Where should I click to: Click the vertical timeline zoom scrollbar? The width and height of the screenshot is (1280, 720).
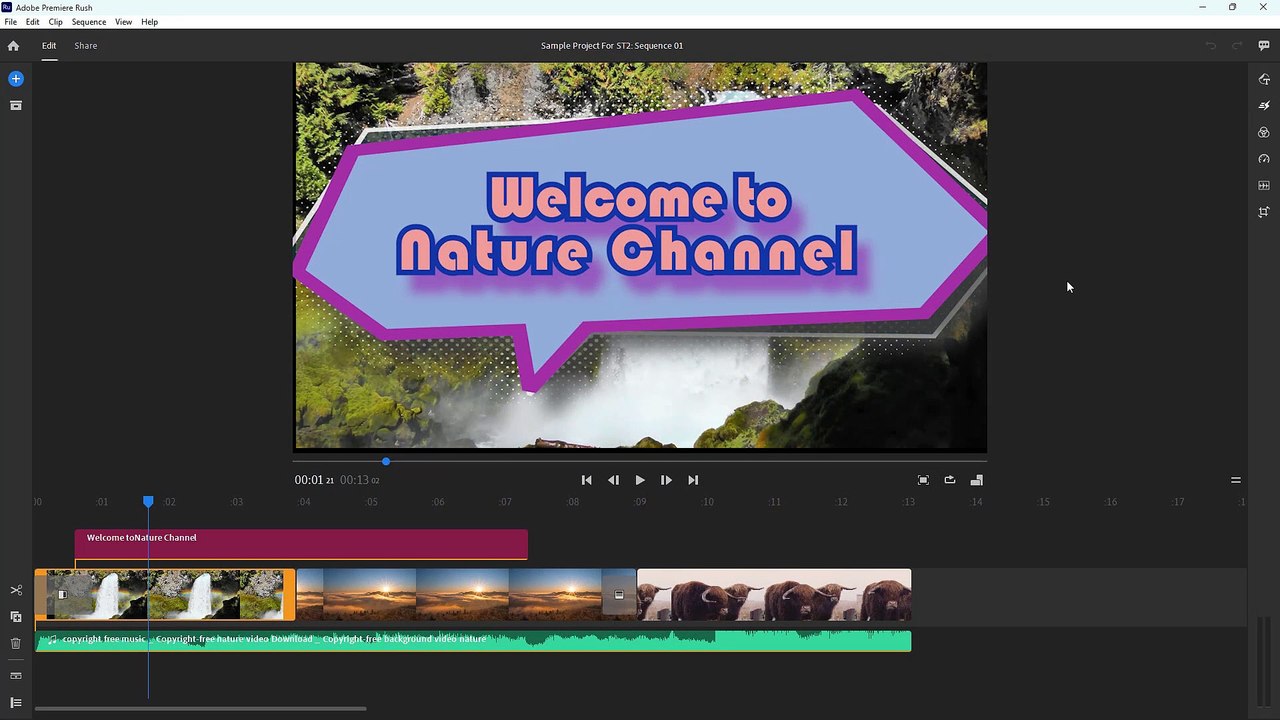(1263, 661)
